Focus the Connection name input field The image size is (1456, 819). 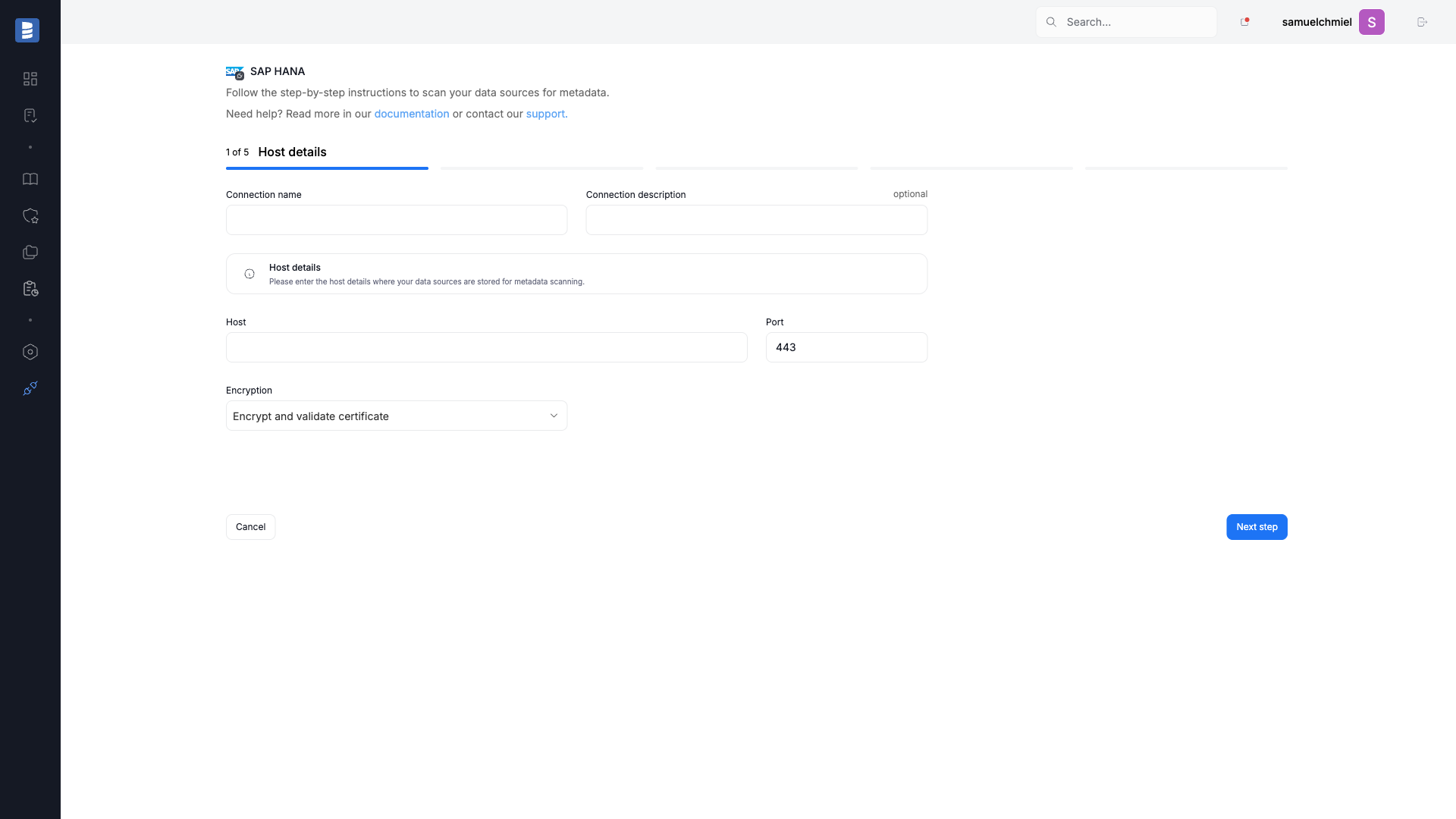(397, 220)
